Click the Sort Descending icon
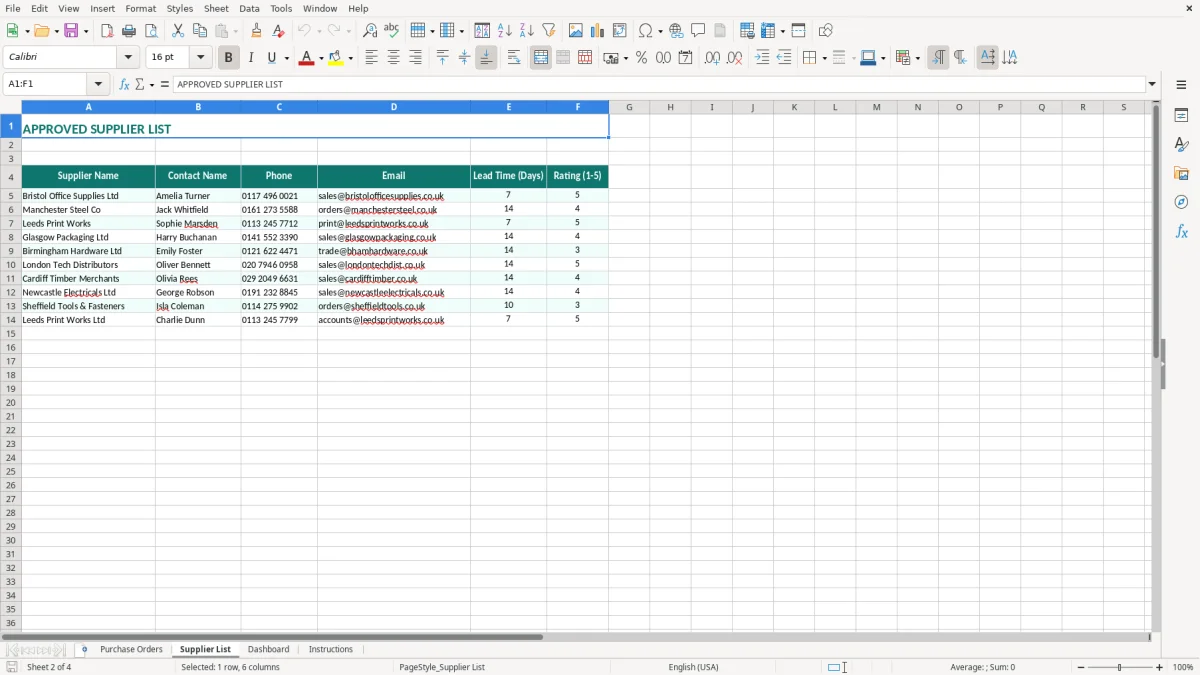The width and height of the screenshot is (1200, 675). pyautogui.click(x=527, y=31)
